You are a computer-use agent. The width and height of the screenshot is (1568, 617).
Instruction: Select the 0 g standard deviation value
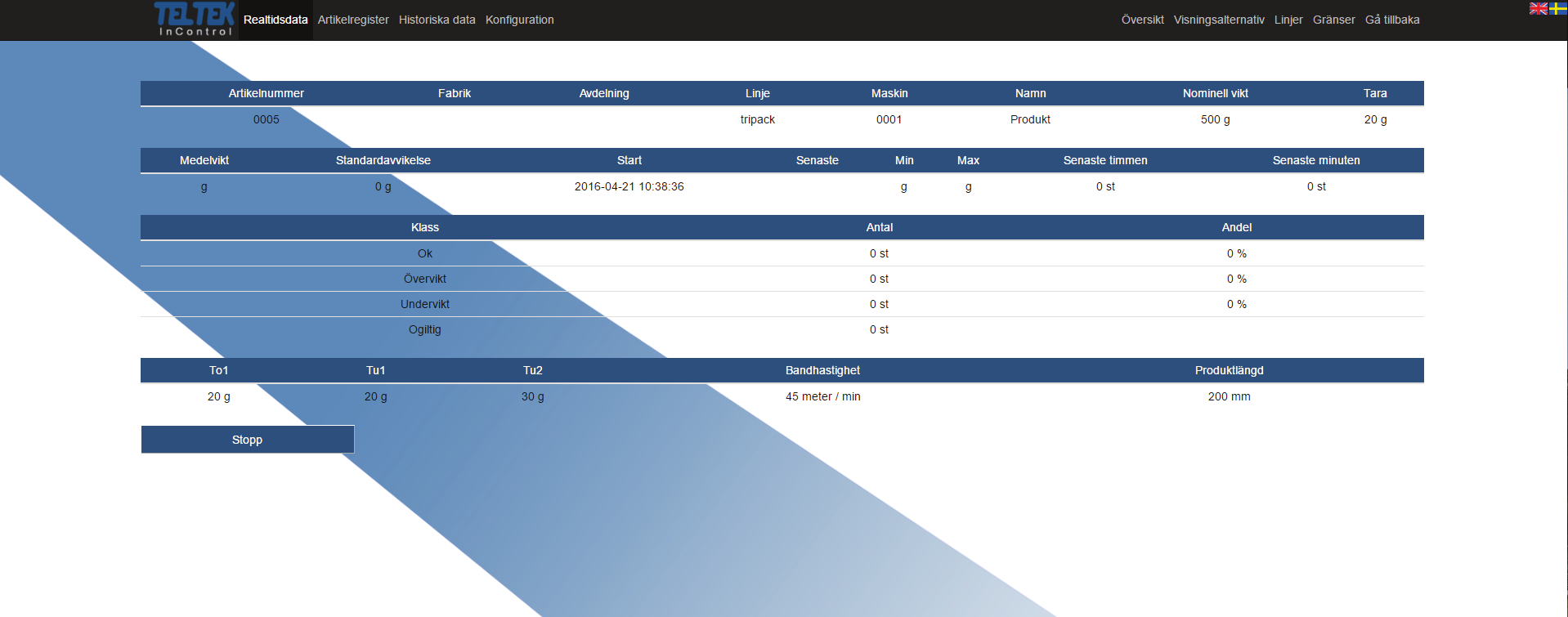[383, 186]
